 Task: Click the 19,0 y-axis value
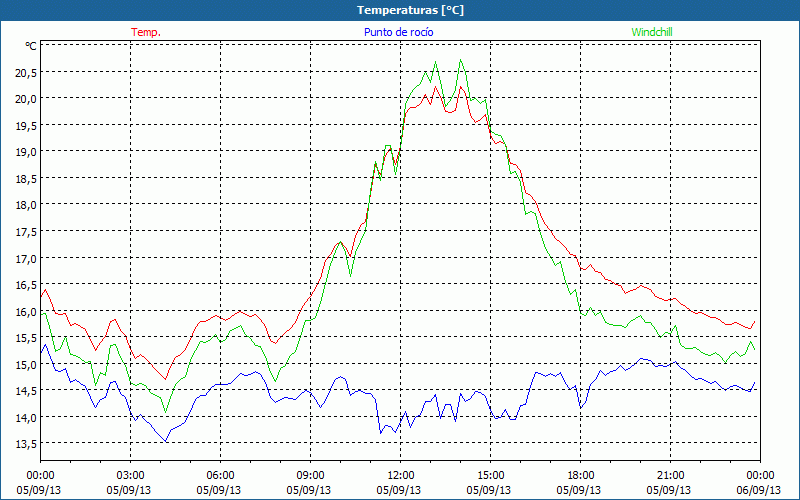[x=26, y=153]
